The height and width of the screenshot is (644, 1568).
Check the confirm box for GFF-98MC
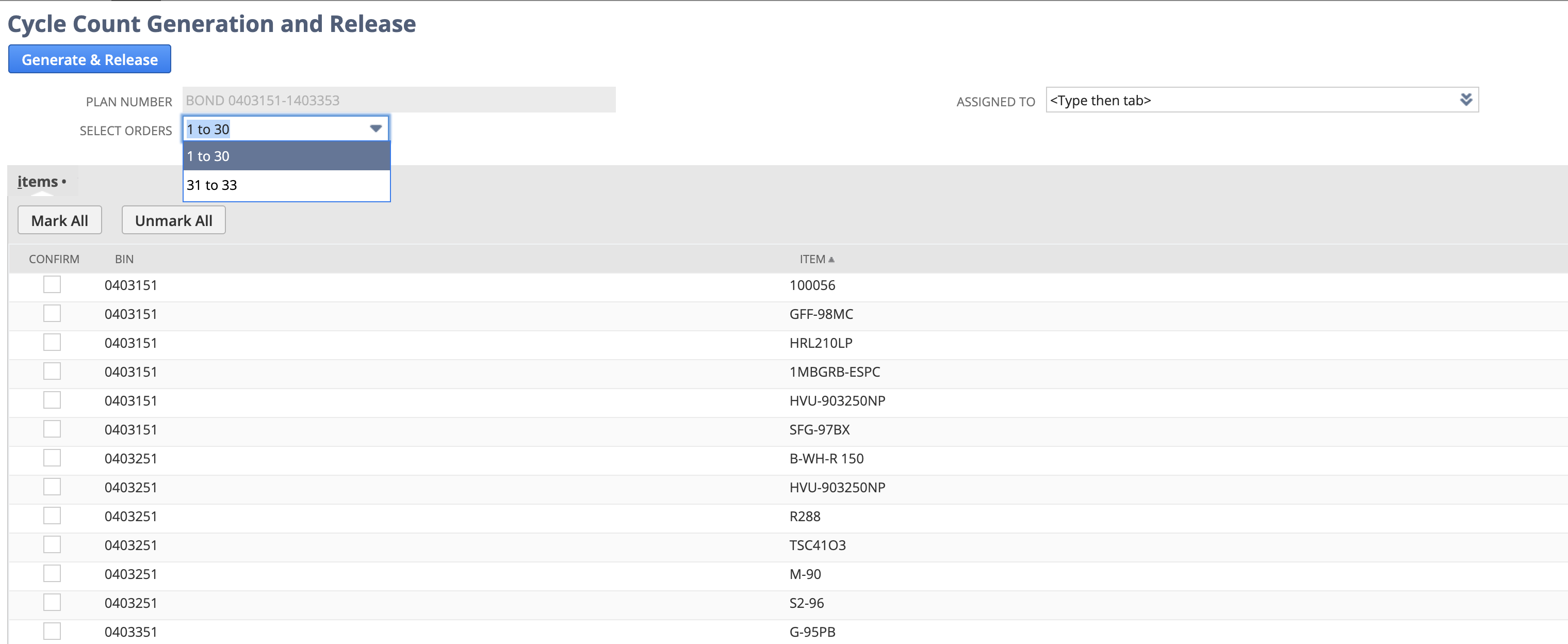click(52, 313)
